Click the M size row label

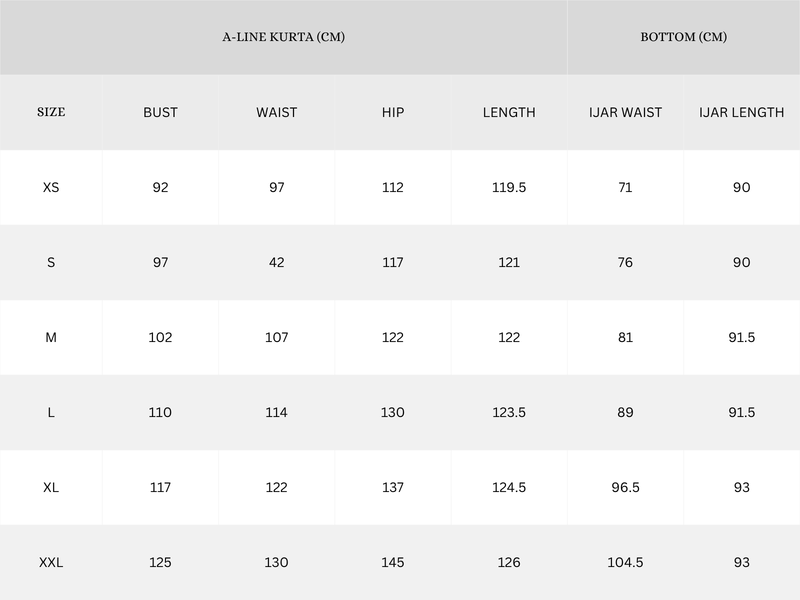(x=51, y=337)
